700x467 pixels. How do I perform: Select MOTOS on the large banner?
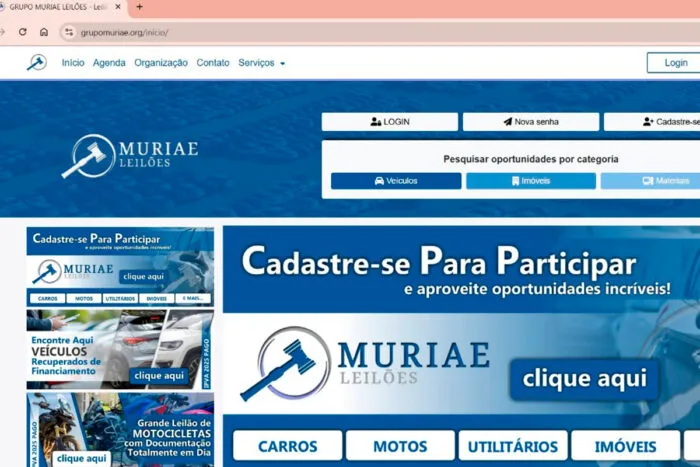point(400,446)
